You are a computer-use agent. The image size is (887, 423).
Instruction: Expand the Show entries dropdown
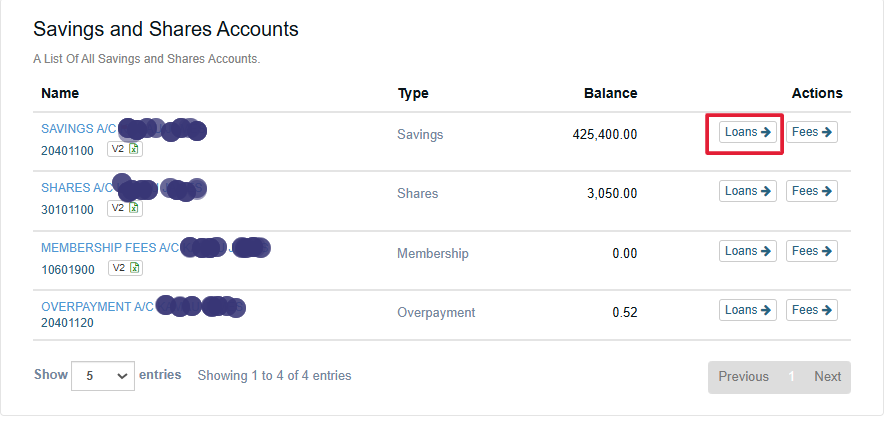click(x=103, y=376)
